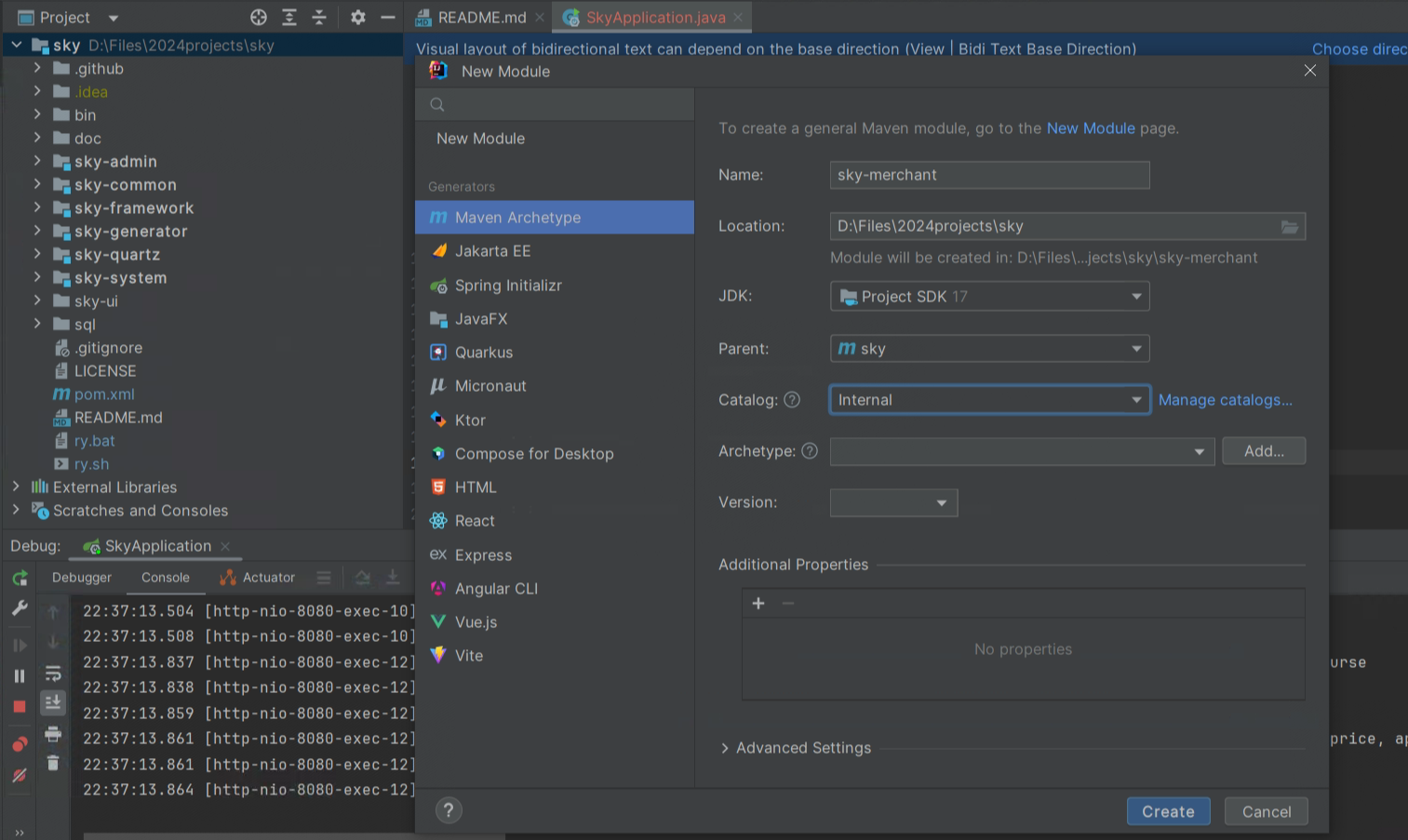Toggle scroll to end of console
The width and height of the screenshot is (1408, 840).
coord(53,702)
